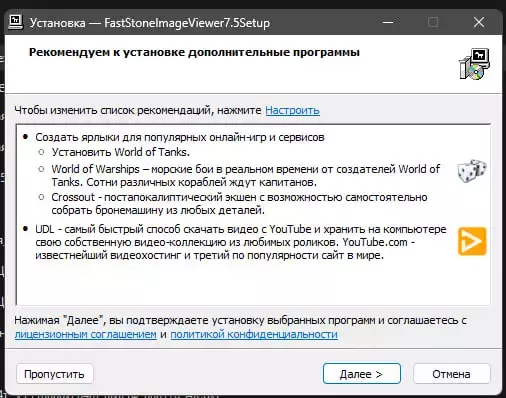Click the setup wizard disc icon
This screenshot has height=398, width=506.
474,64
